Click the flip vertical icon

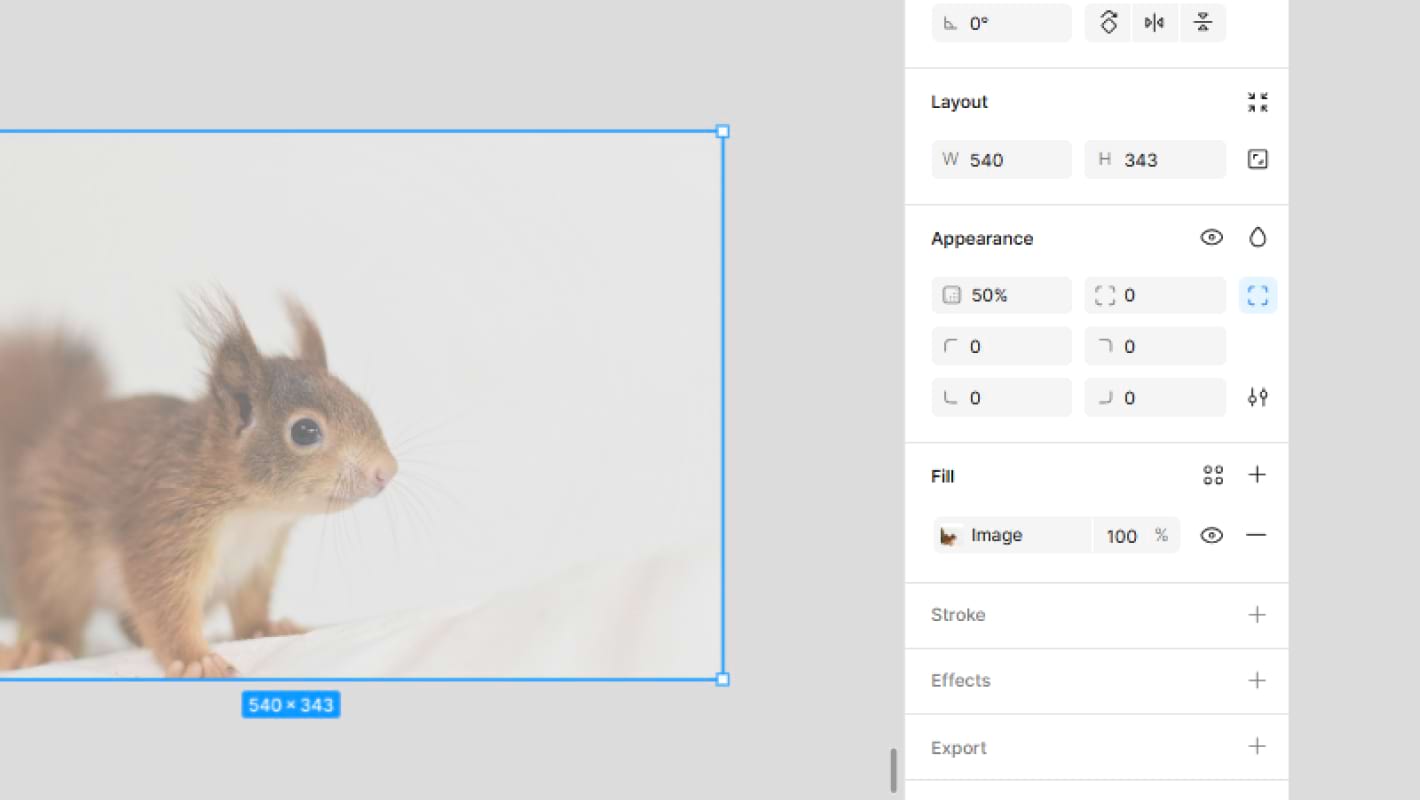(x=1203, y=23)
